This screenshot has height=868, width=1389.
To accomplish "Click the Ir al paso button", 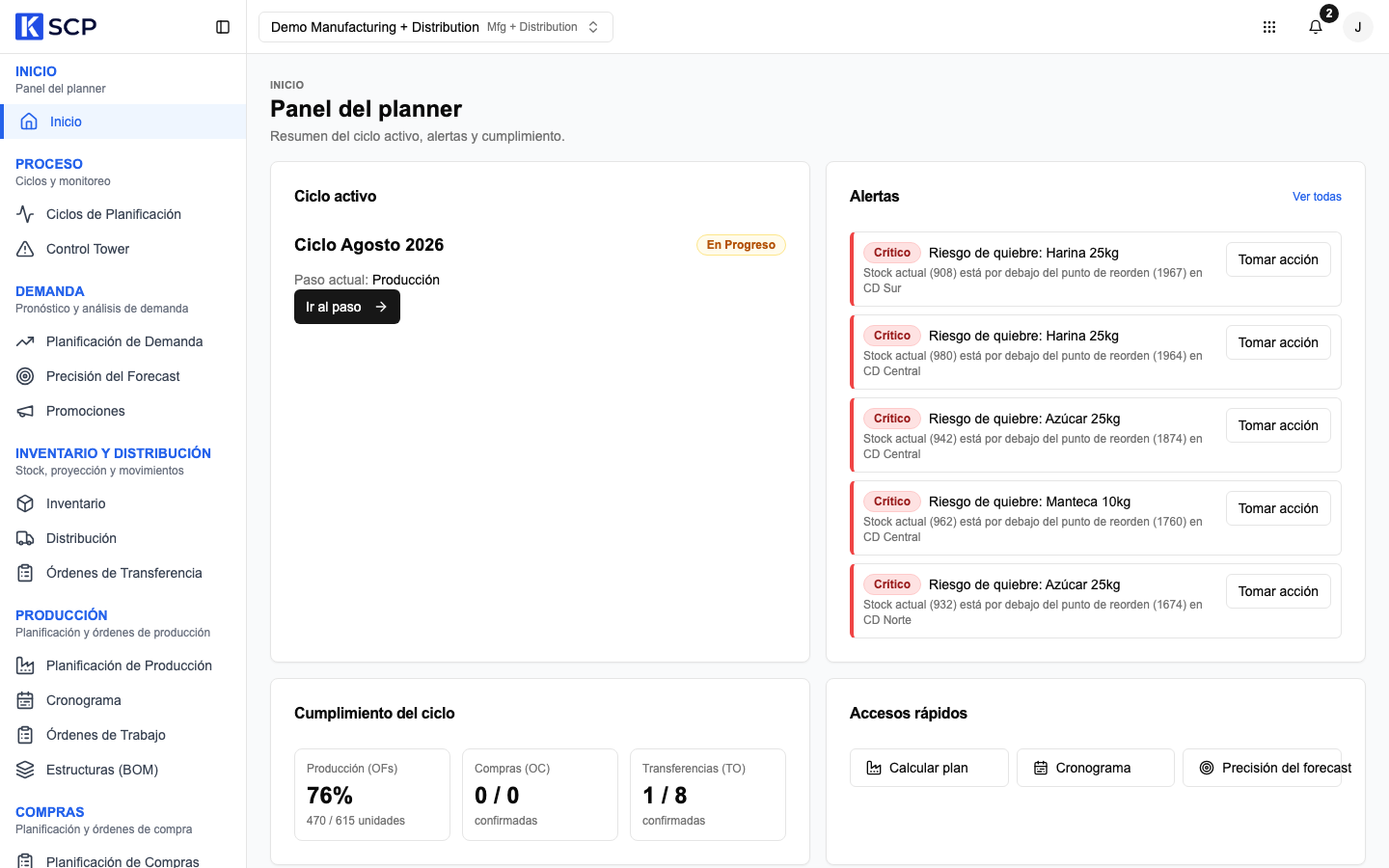I will [347, 307].
